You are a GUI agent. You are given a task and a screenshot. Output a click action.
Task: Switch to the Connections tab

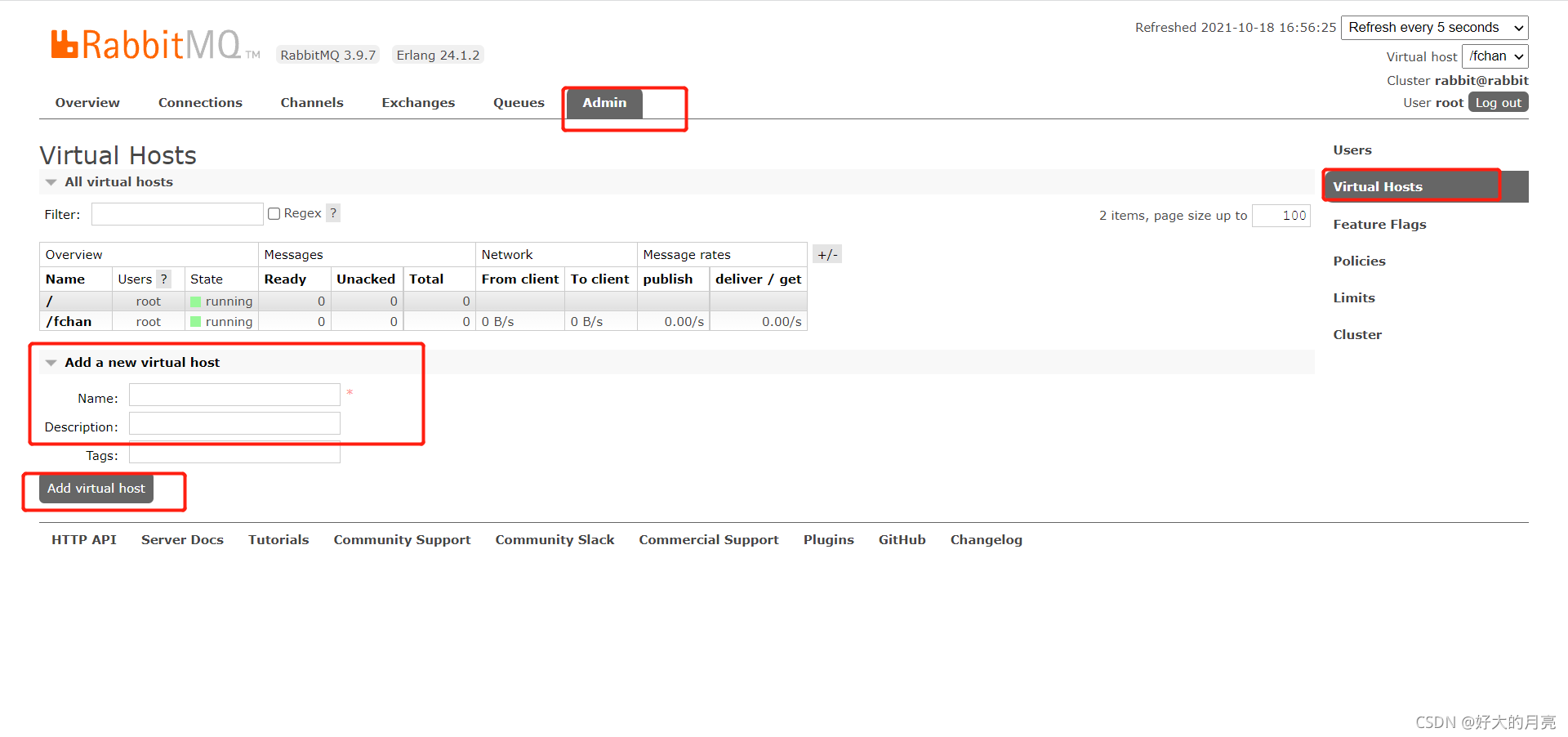pos(200,103)
